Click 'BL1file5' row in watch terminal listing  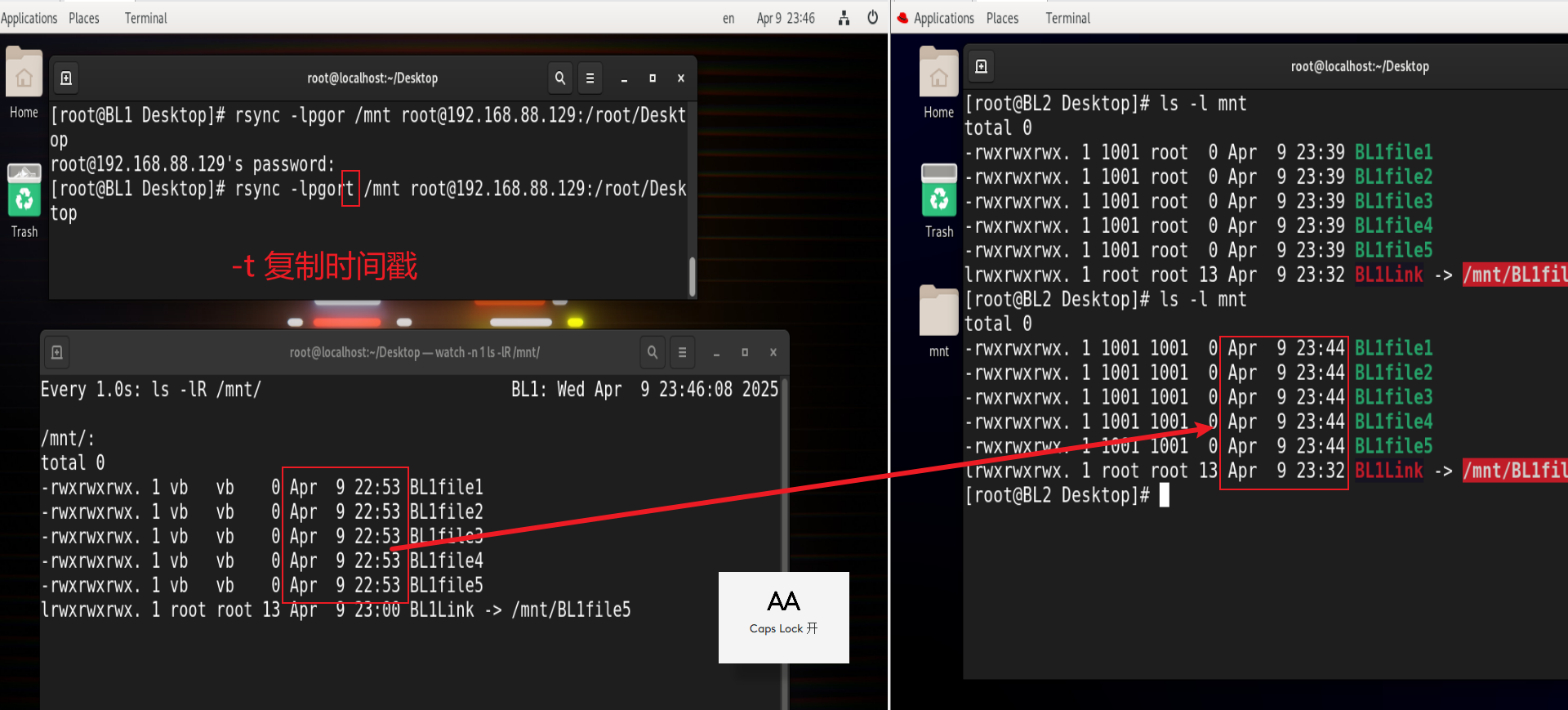click(x=262, y=586)
